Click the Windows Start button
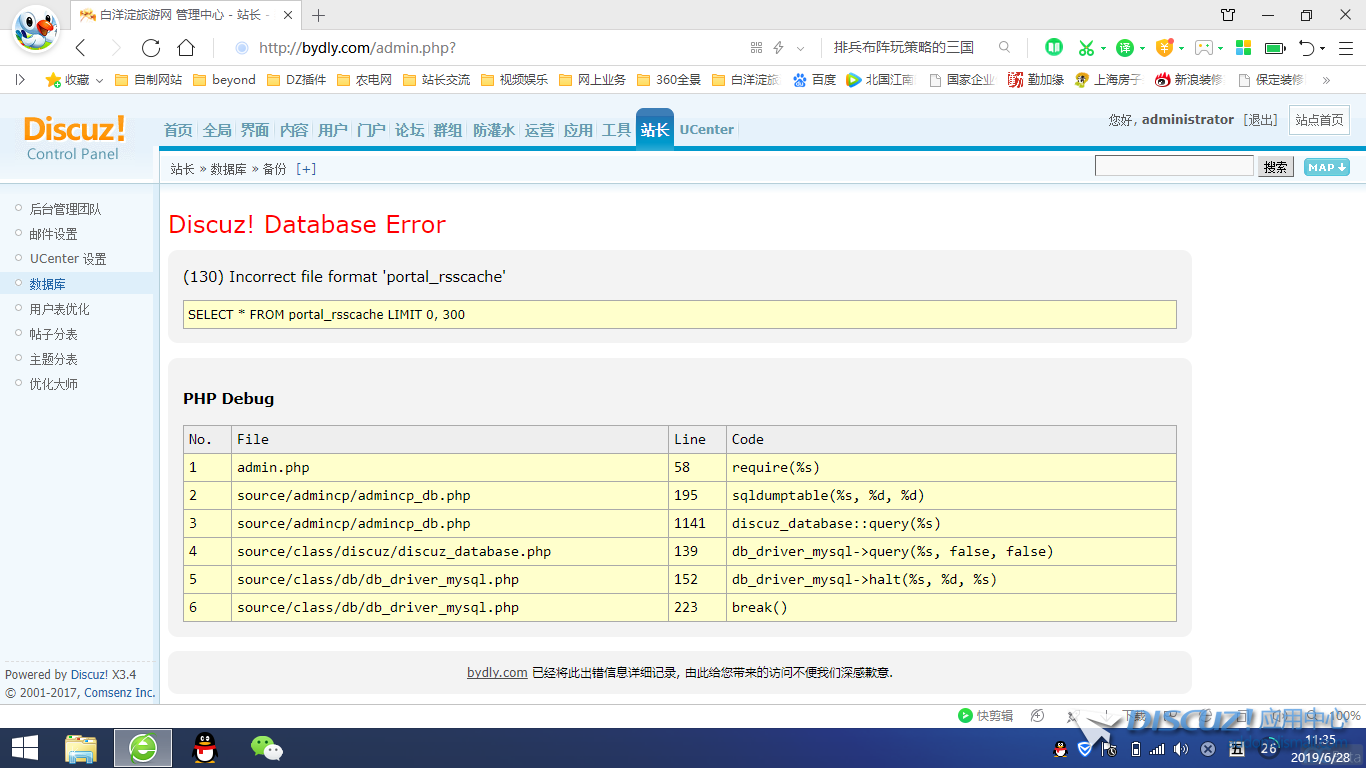The width and height of the screenshot is (1366, 768). [x=25, y=748]
